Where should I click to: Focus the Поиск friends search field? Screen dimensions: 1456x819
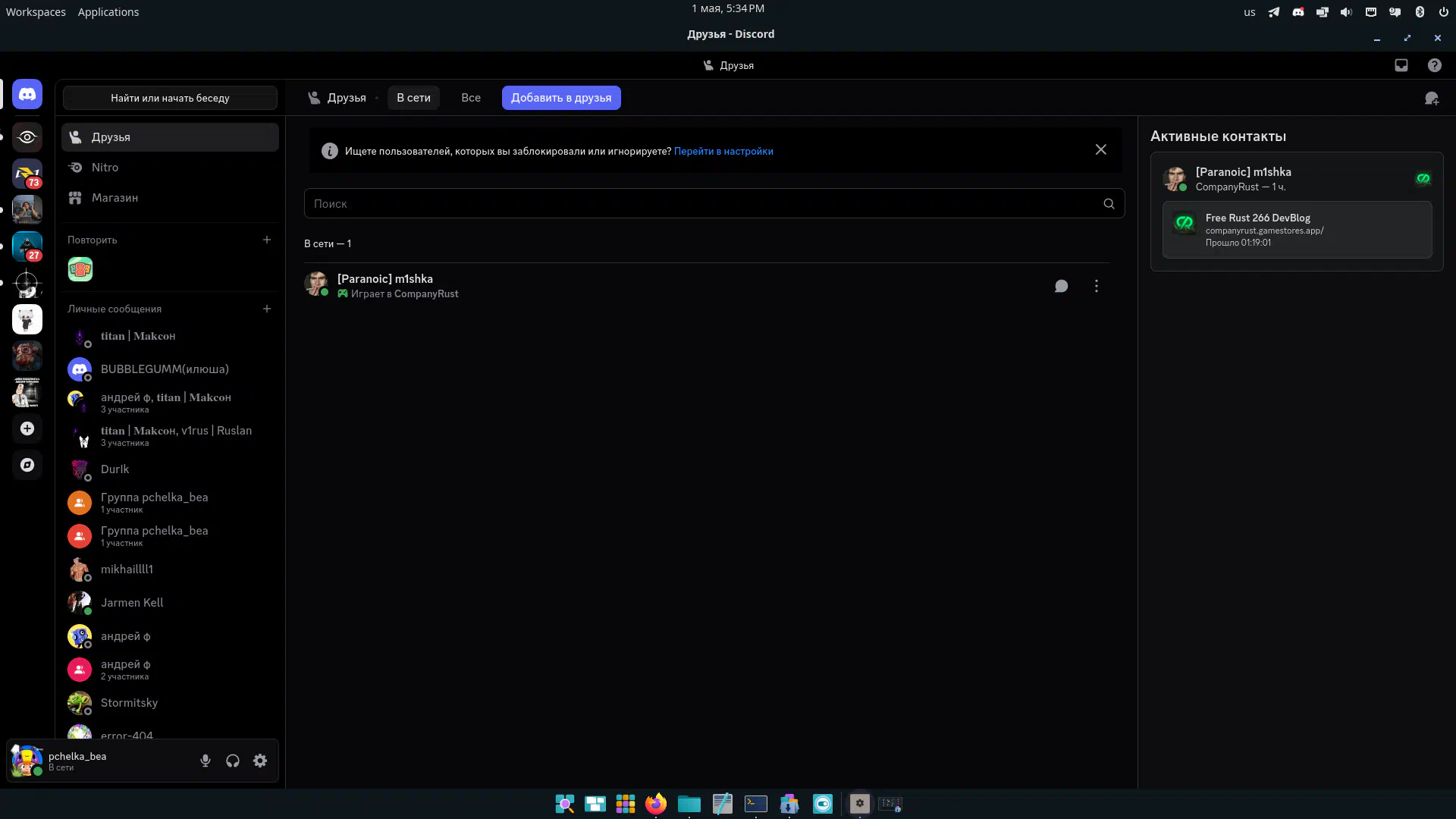(x=714, y=203)
